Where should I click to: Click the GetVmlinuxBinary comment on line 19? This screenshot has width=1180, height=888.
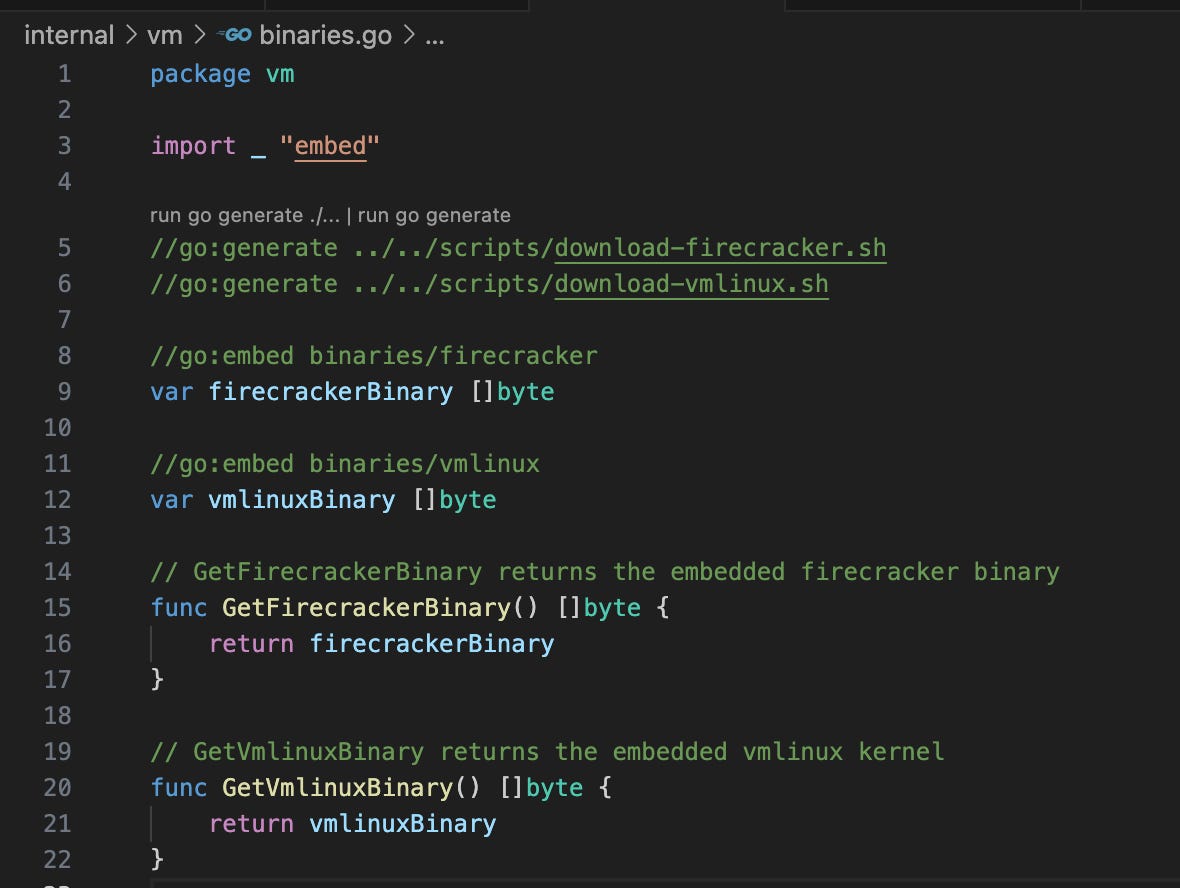[x=547, y=752]
